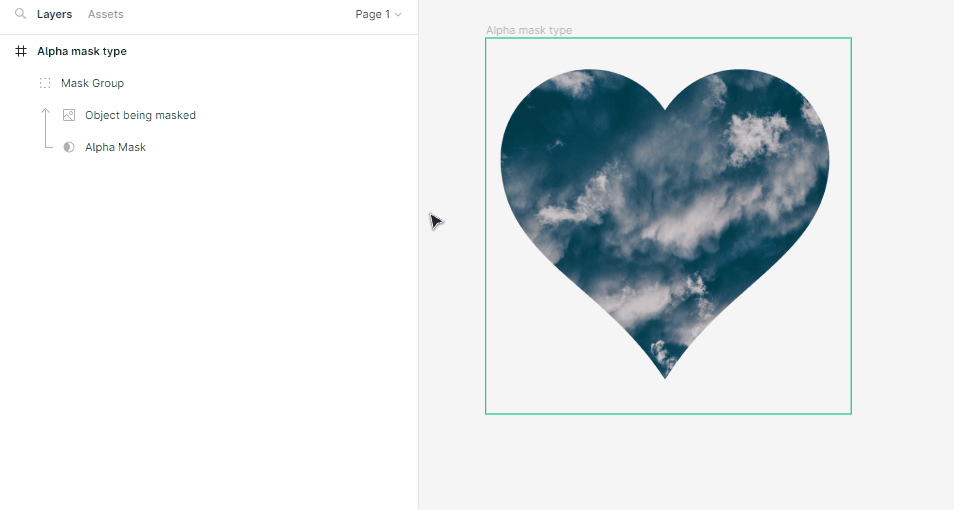
Task: Select the Alpha Mask layer name
Action: tap(115, 147)
